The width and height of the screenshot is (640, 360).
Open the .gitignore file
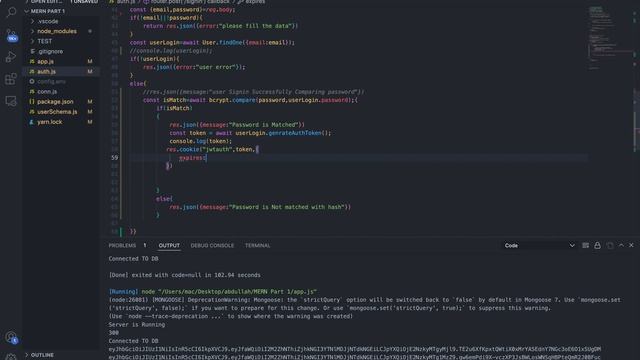point(50,51)
